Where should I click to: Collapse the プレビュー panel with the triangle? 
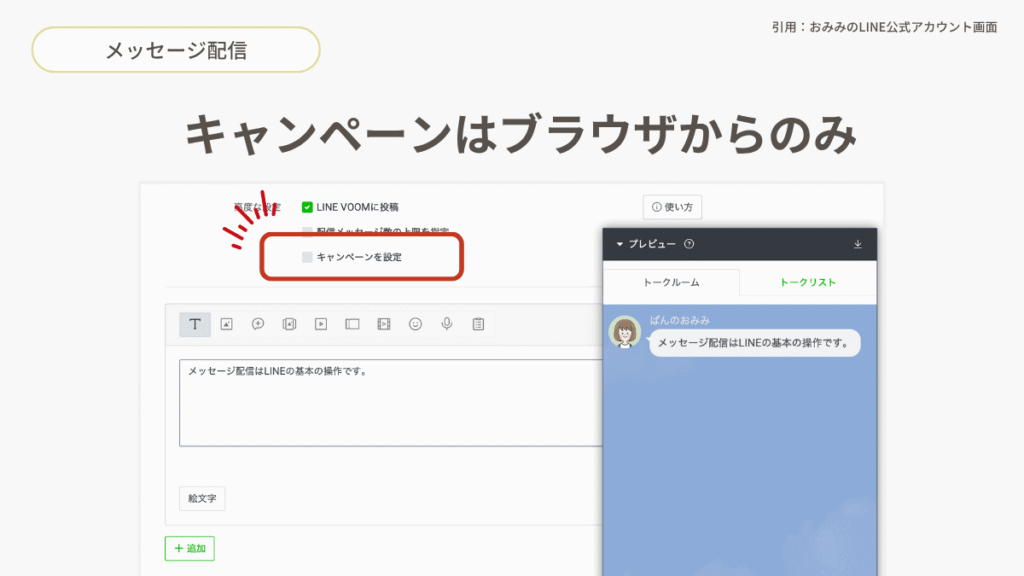pos(619,244)
